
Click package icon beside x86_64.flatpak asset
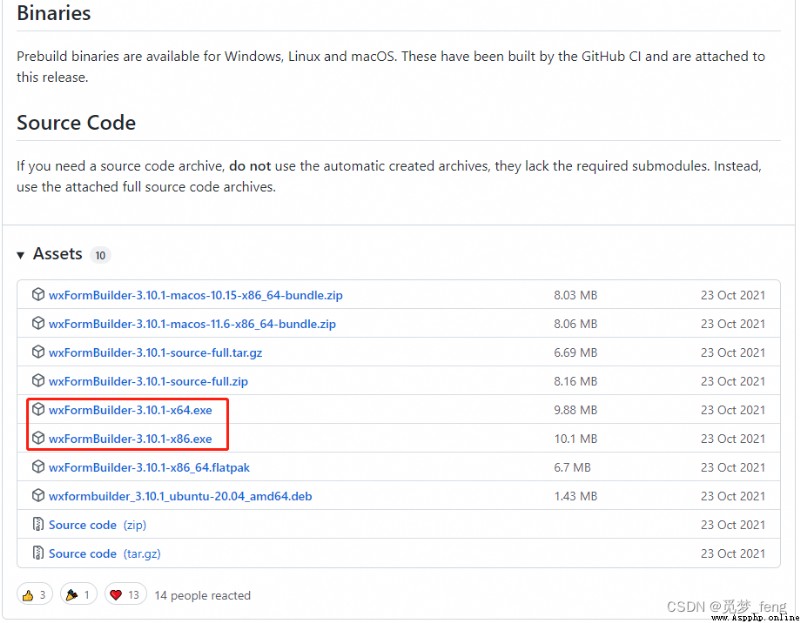(x=38, y=467)
